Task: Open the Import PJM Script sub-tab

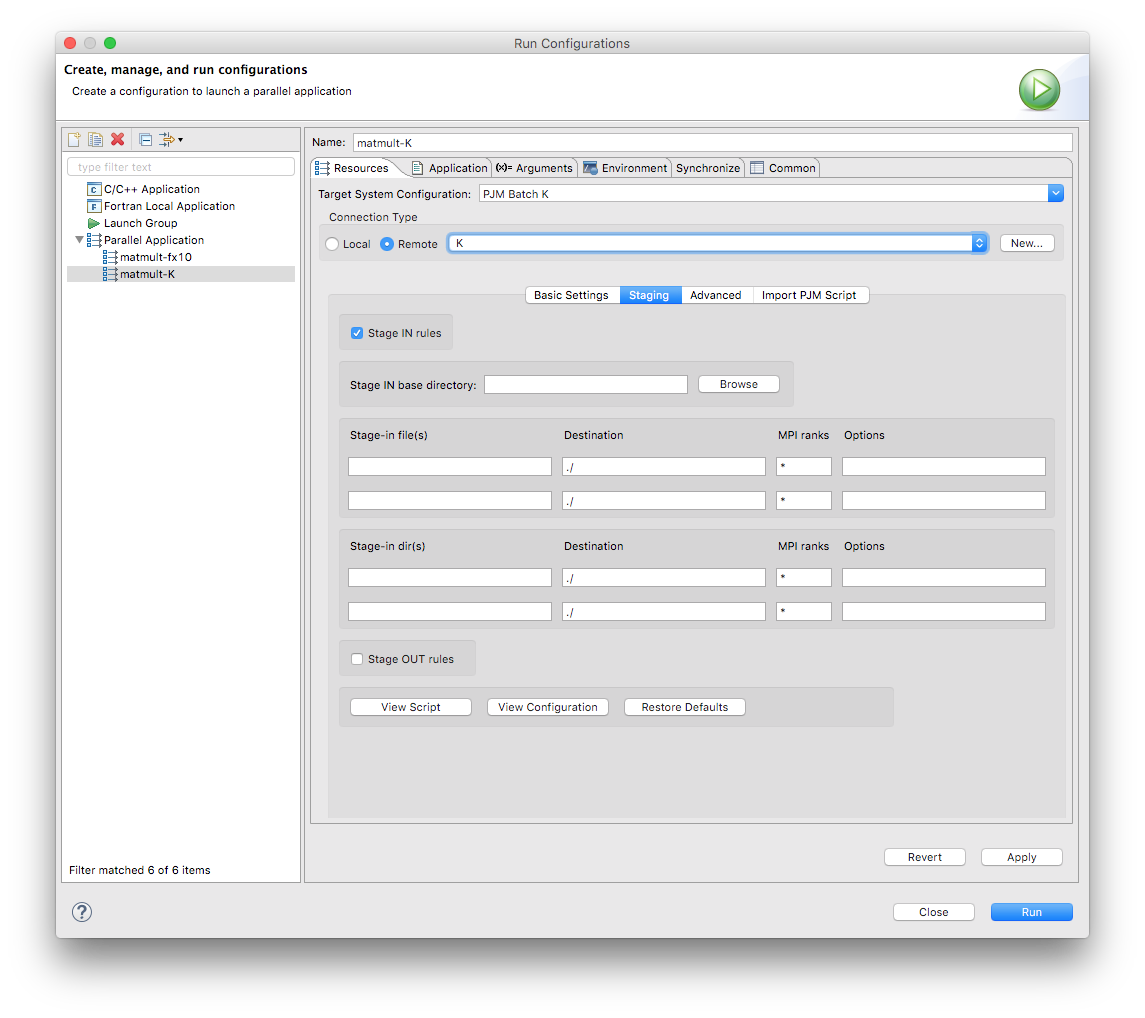Action: pos(810,295)
